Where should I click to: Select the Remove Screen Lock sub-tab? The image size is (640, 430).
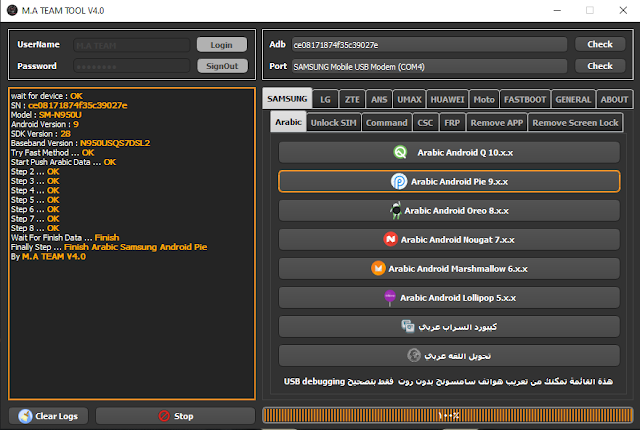tap(575, 123)
